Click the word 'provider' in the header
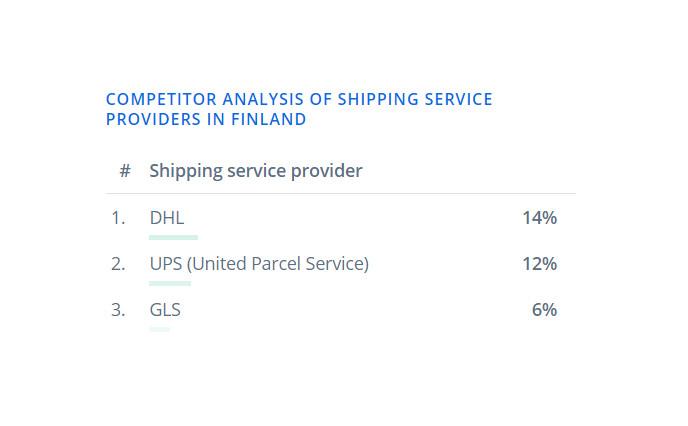The height and width of the screenshot is (426, 688). click(x=326, y=171)
